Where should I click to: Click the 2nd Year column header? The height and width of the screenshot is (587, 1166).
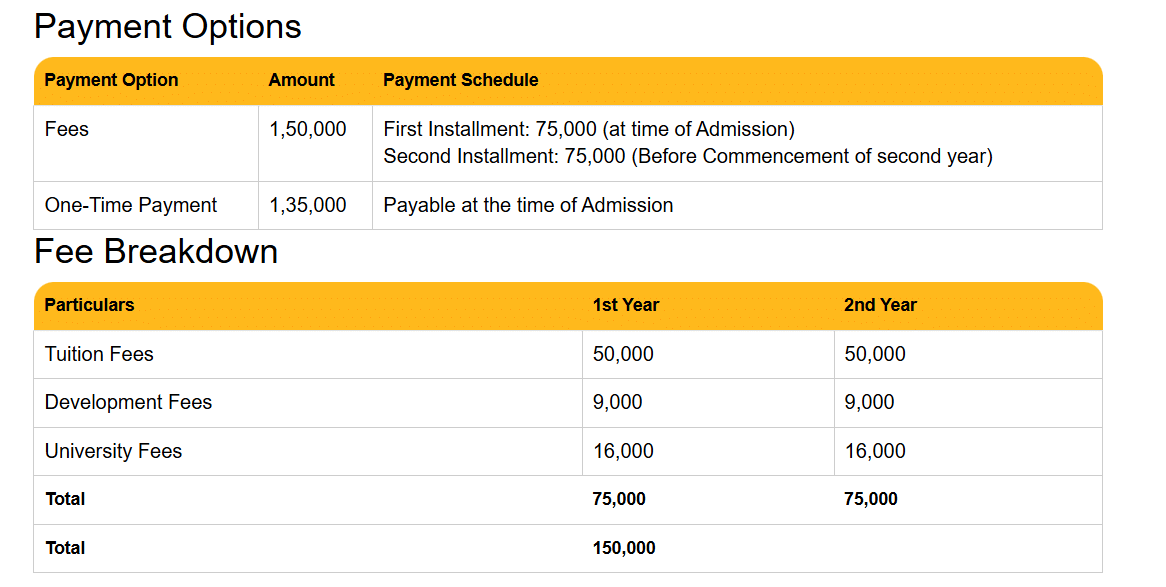880,305
